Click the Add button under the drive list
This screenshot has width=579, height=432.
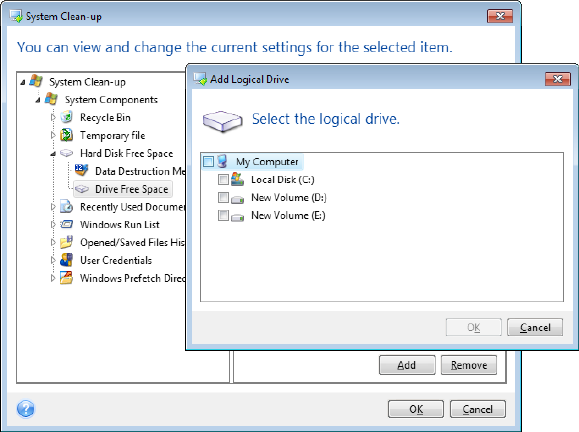pyautogui.click(x=407, y=365)
